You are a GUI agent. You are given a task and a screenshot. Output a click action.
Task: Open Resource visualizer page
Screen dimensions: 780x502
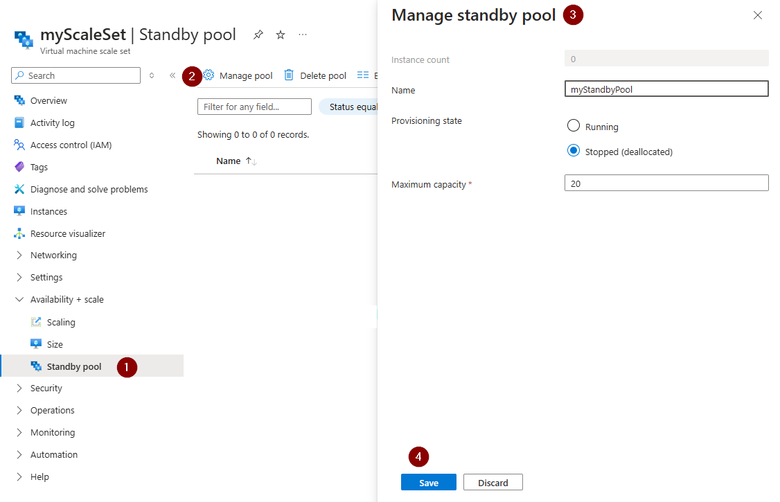pos(68,233)
